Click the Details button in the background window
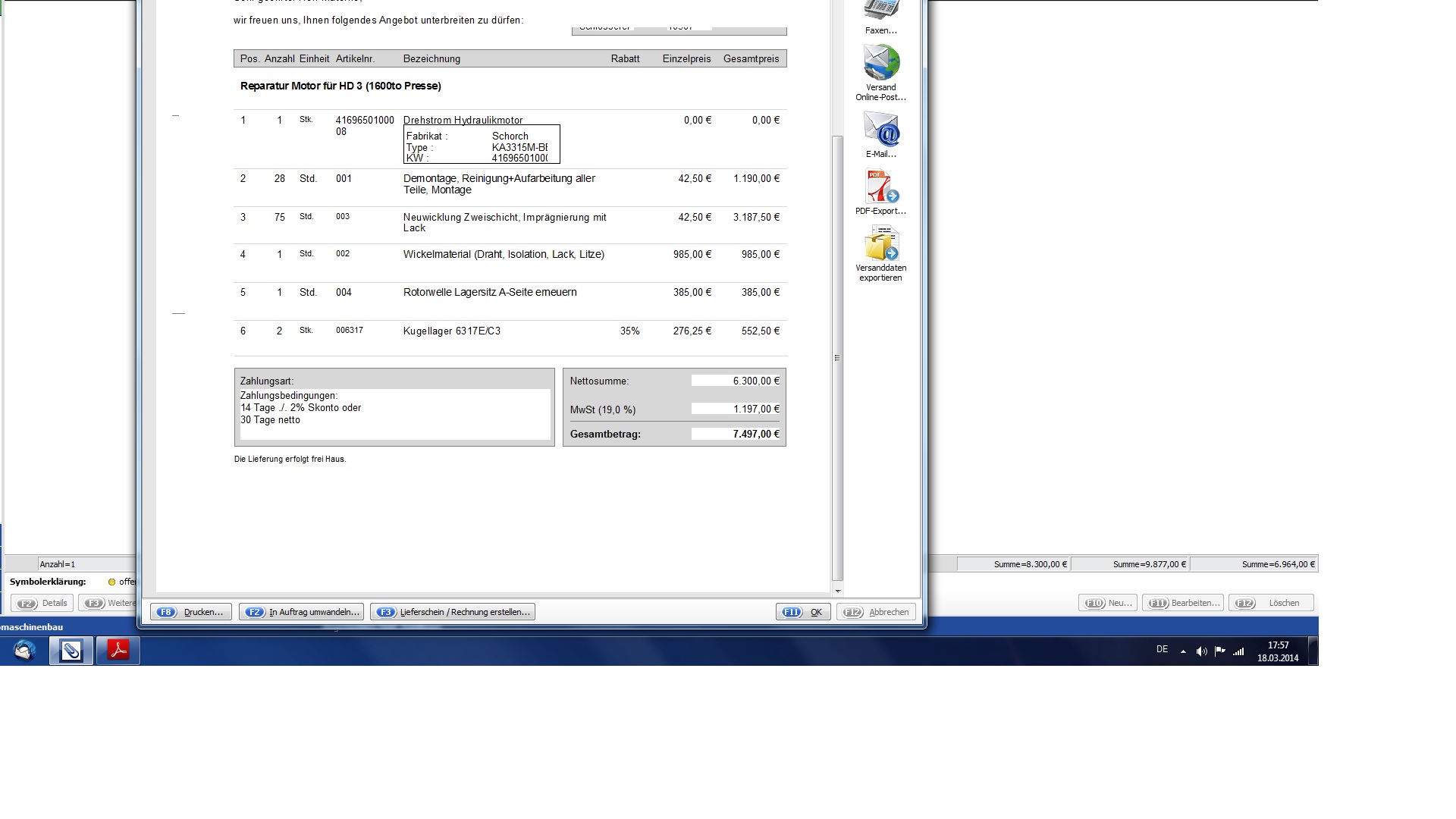The height and width of the screenshot is (819, 1456). click(x=42, y=604)
